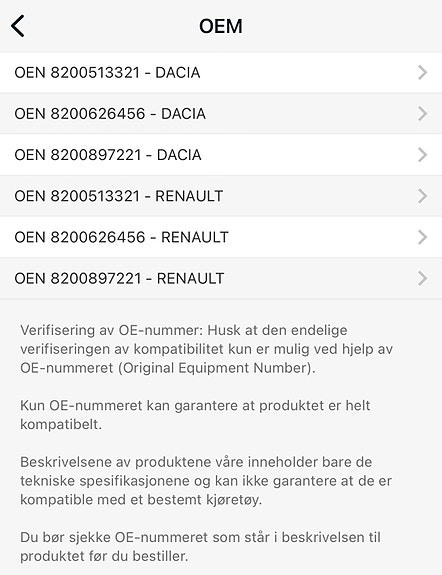
Task: Tap chevron beside 8200897221 RENAULT row
Action: click(x=423, y=278)
